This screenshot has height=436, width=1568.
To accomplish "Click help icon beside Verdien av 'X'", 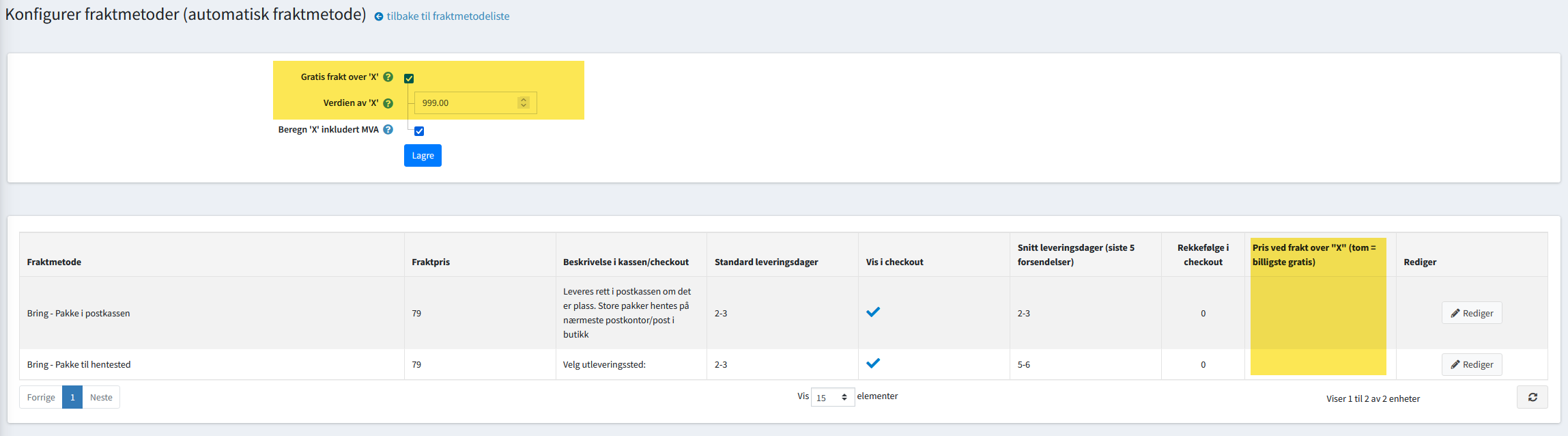I will pos(388,103).
